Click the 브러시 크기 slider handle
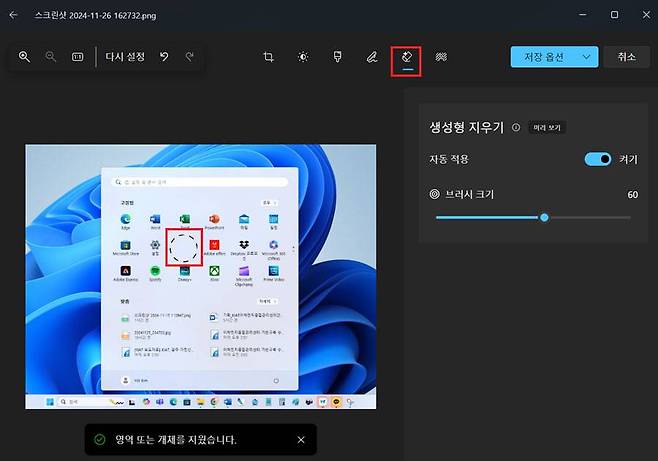This screenshot has height=461, width=658. point(544,217)
